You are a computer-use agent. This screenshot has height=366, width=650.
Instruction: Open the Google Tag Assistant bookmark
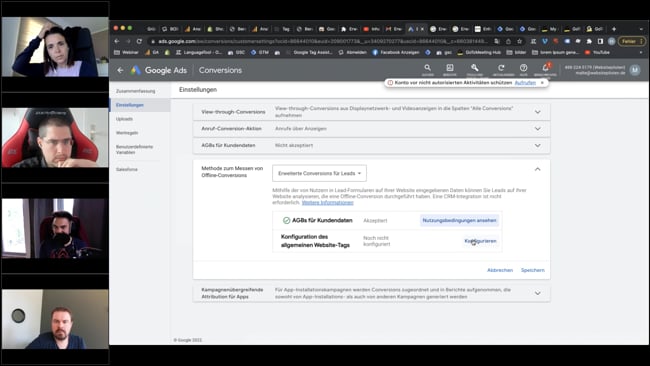[310, 53]
